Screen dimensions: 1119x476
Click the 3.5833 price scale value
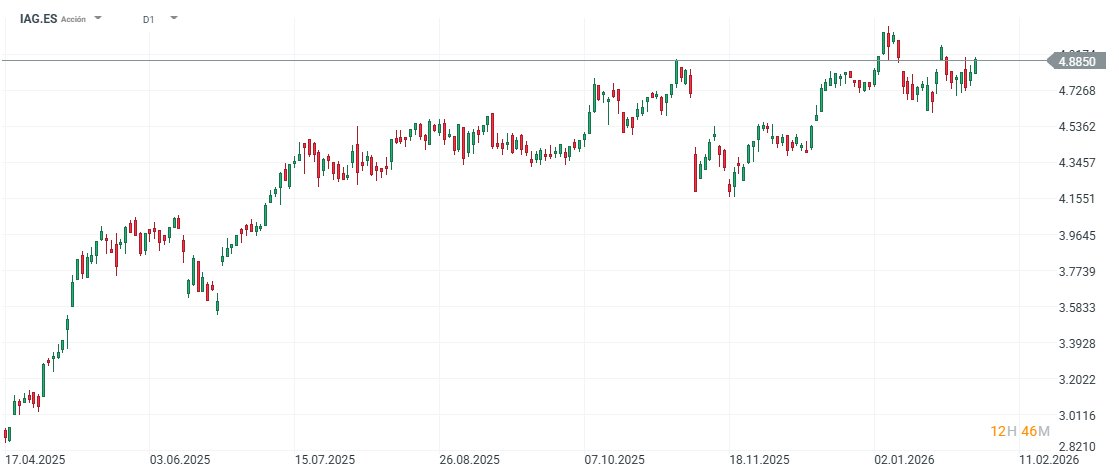pyautogui.click(x=1077, y=308)
